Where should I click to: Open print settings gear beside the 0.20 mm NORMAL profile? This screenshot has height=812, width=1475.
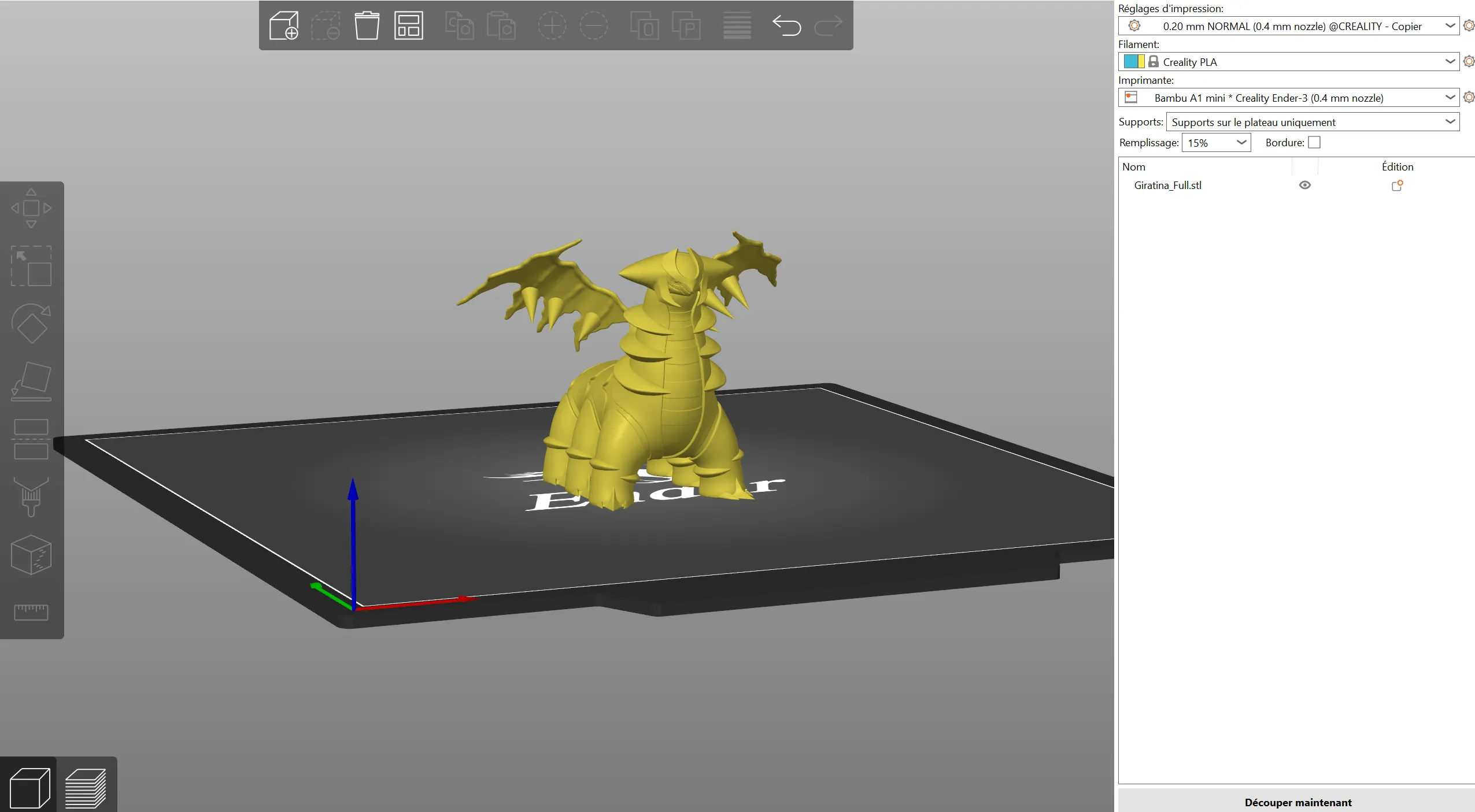pos(1469,25)
